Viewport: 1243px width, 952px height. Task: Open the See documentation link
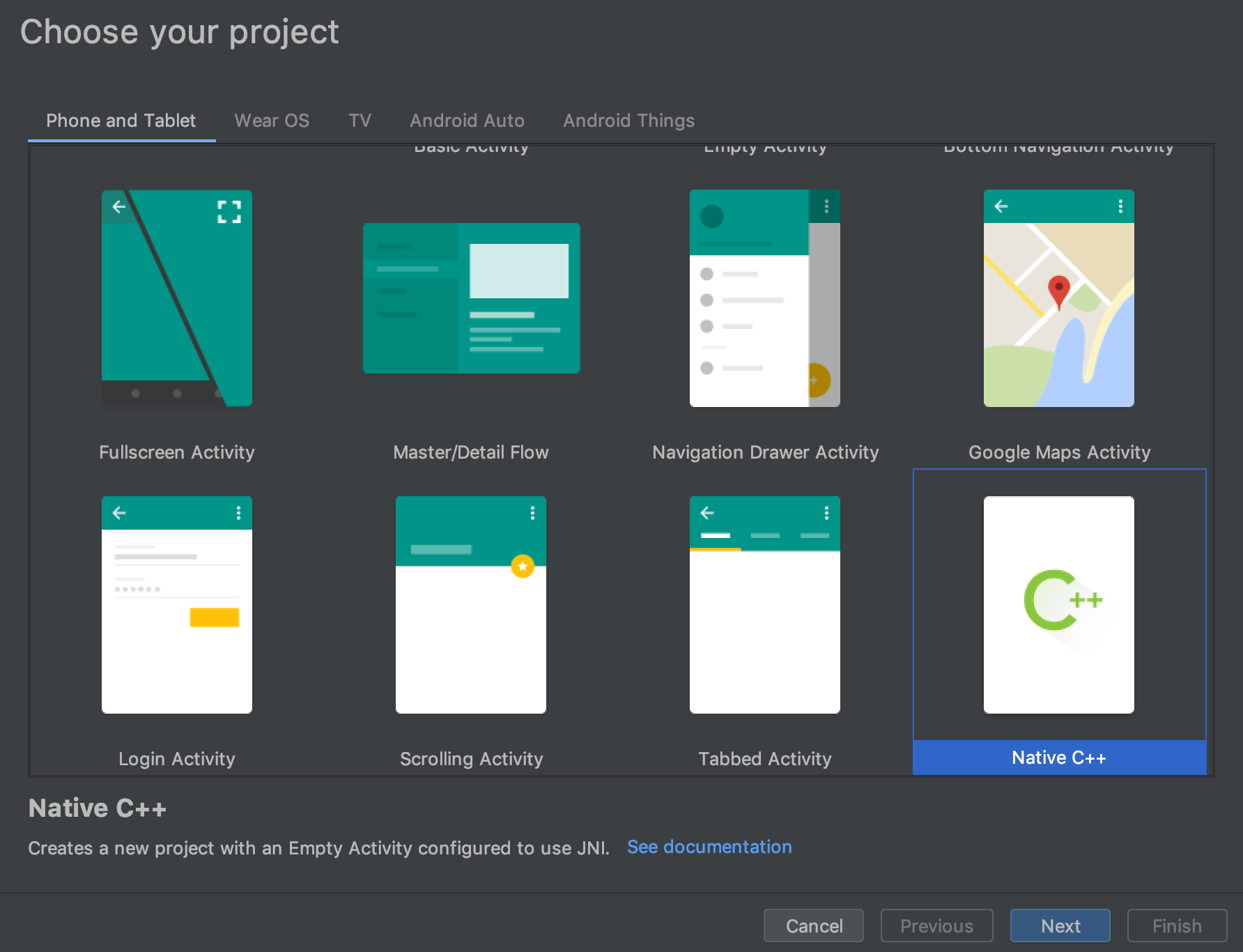coord(709,847)
